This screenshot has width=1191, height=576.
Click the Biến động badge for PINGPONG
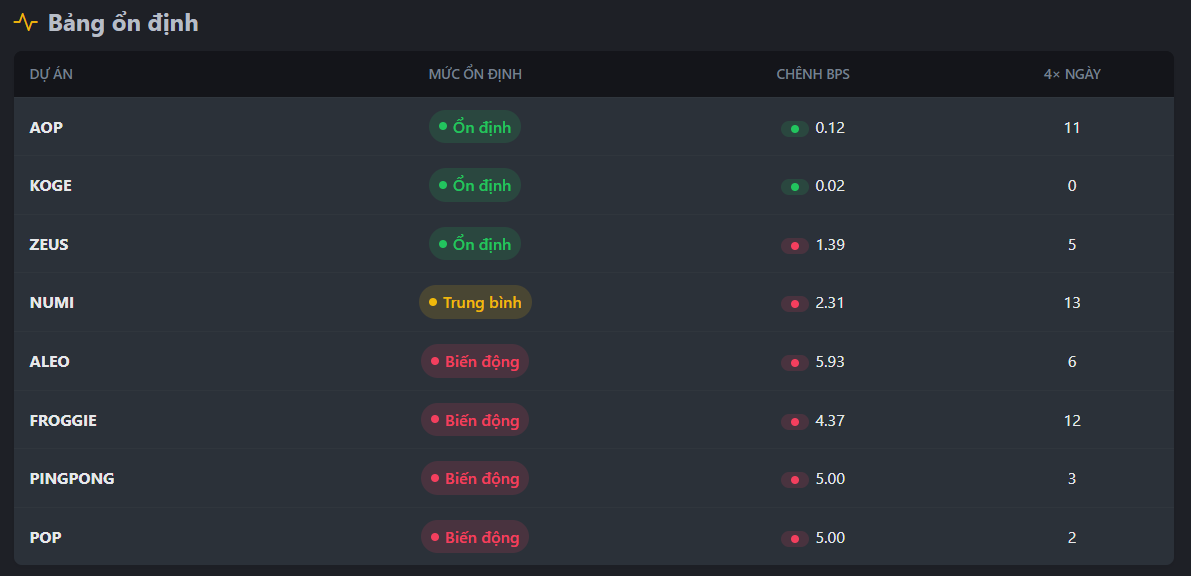pyautogui.click(x=475, y=478)
